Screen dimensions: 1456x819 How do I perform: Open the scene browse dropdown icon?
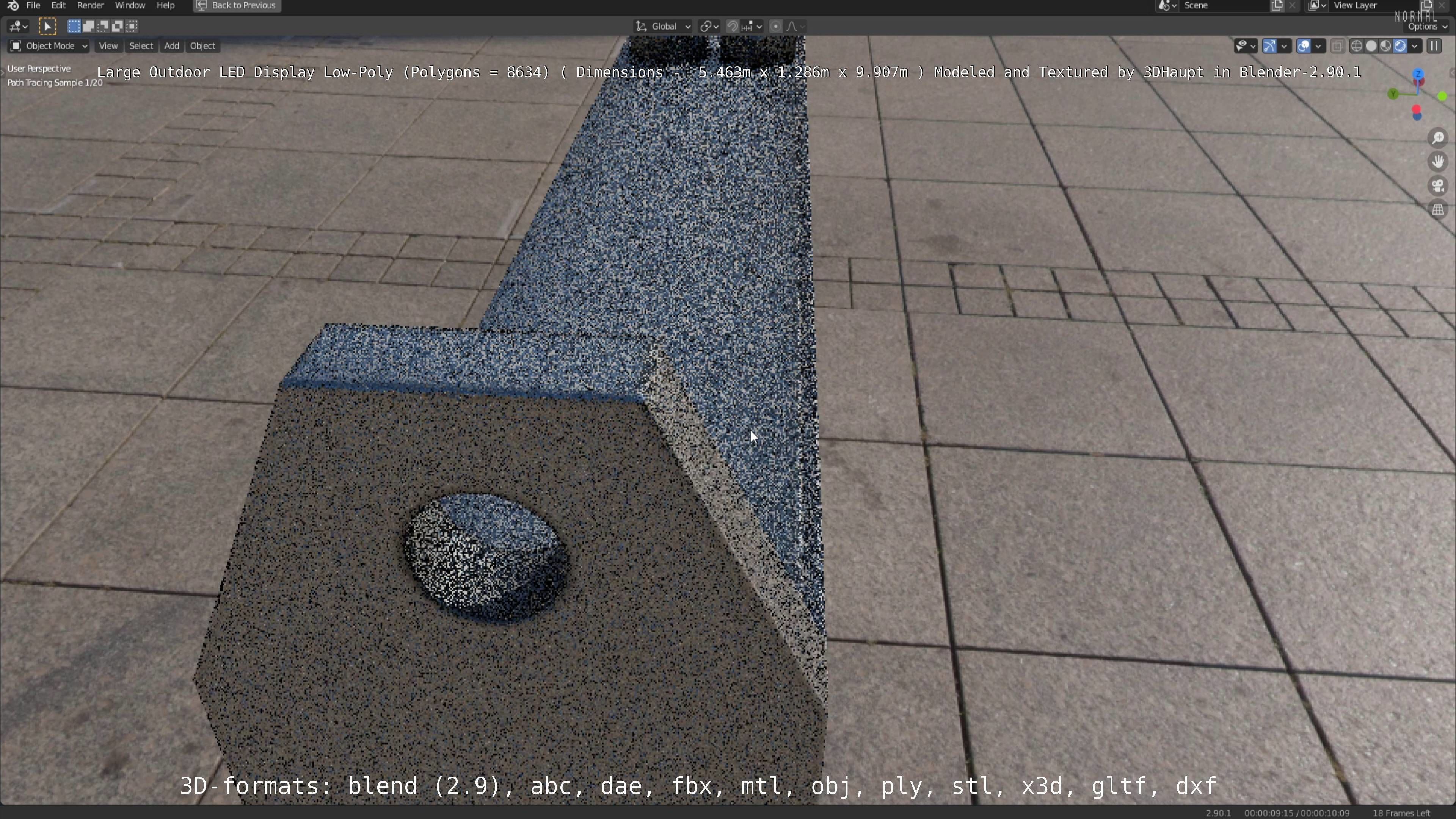click(x=1167, y=6)
